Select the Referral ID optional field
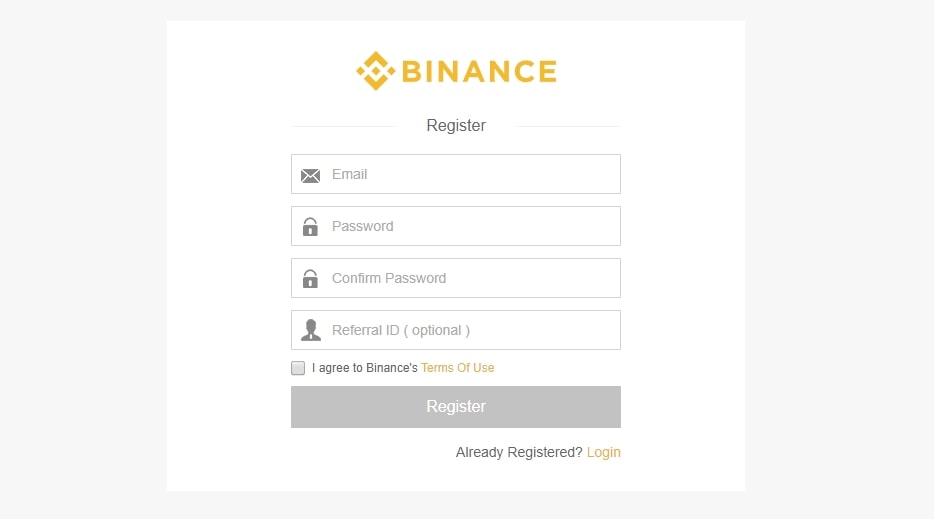This screenshot has height=519, width=934. (456, 330)
